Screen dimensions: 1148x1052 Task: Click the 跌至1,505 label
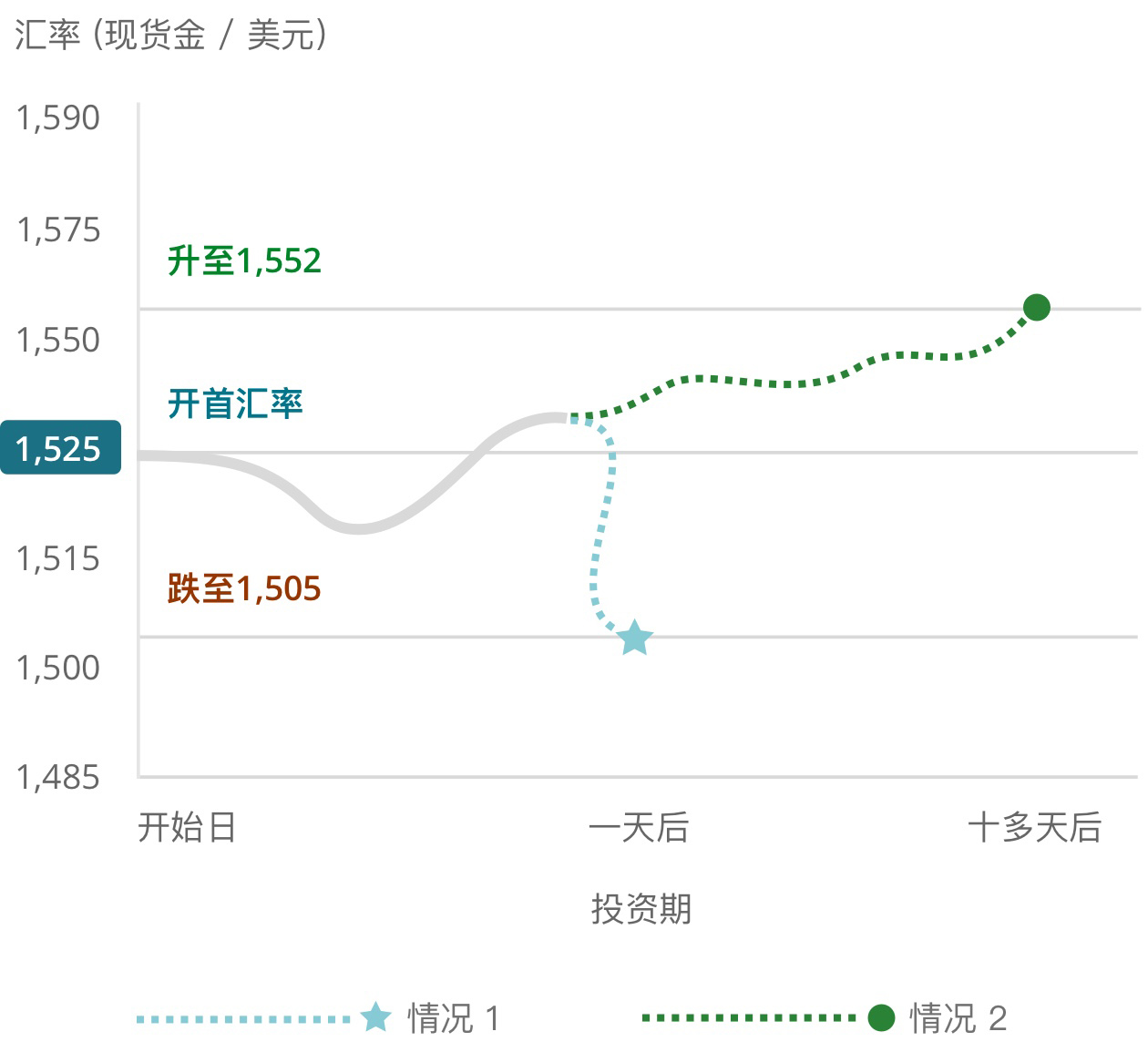[244, 588]
